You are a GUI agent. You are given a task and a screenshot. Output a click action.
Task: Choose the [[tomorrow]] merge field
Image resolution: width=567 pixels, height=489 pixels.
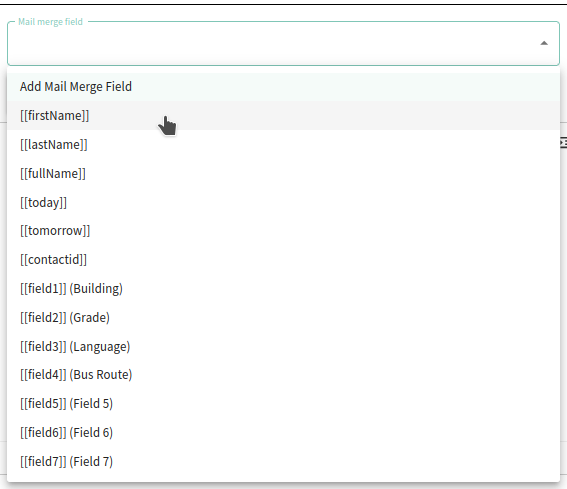(283, 231)
